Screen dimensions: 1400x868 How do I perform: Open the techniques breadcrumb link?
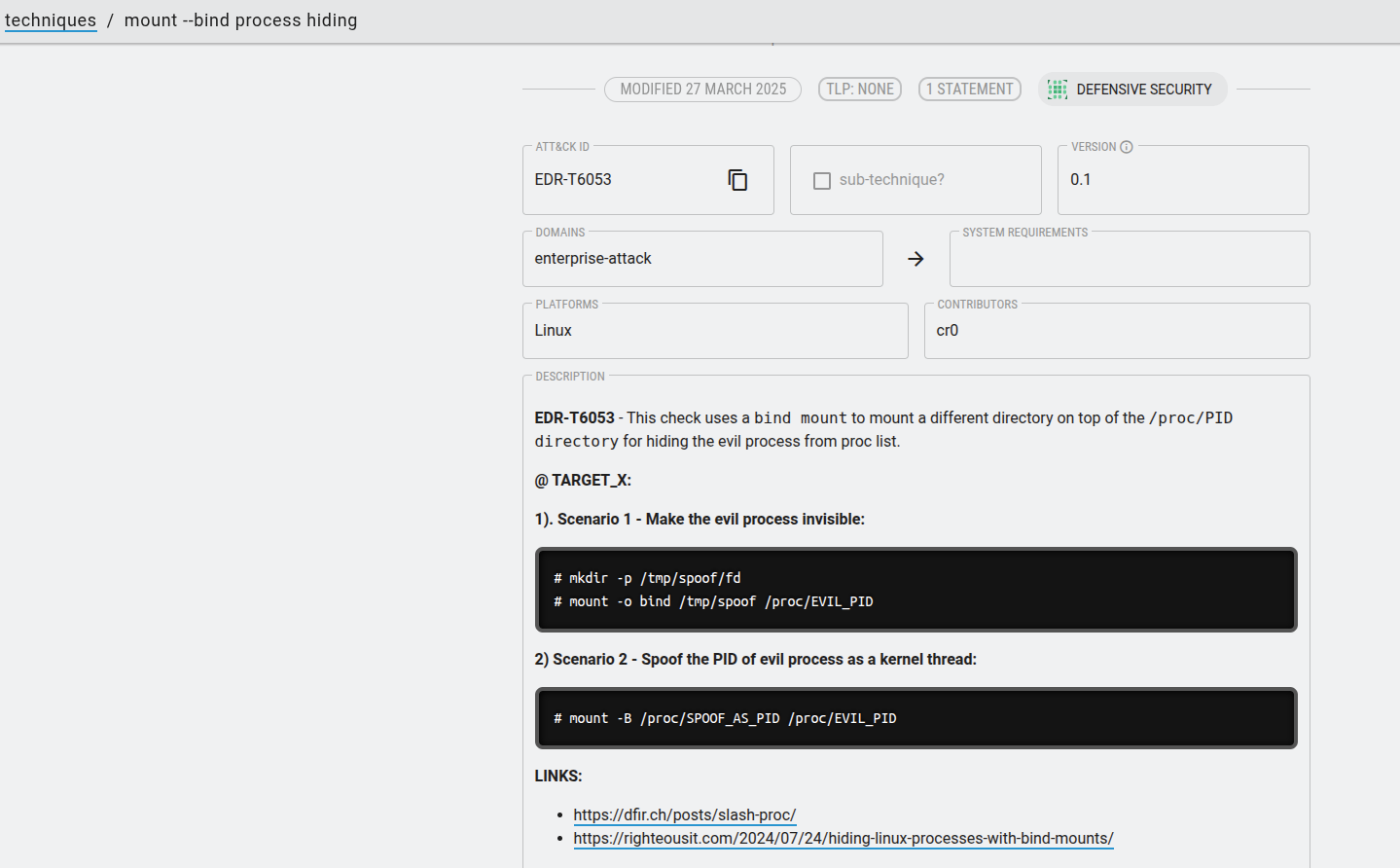point(51,20)
